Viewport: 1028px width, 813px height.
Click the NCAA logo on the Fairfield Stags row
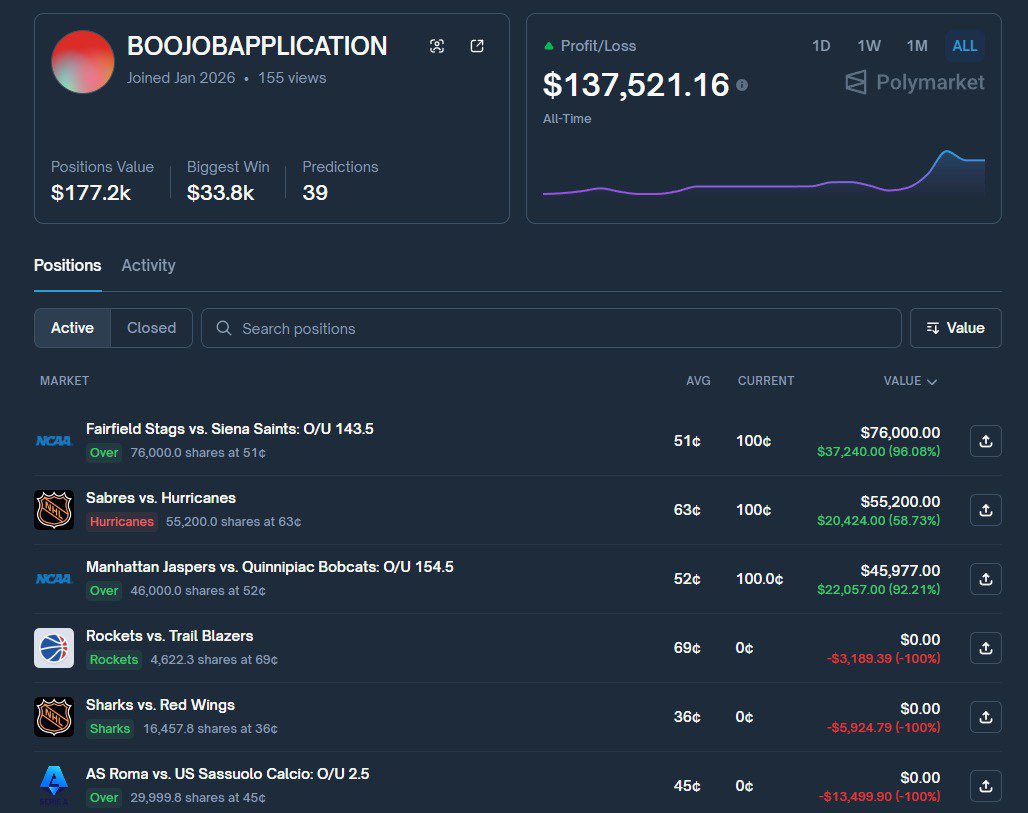[54, 441]
